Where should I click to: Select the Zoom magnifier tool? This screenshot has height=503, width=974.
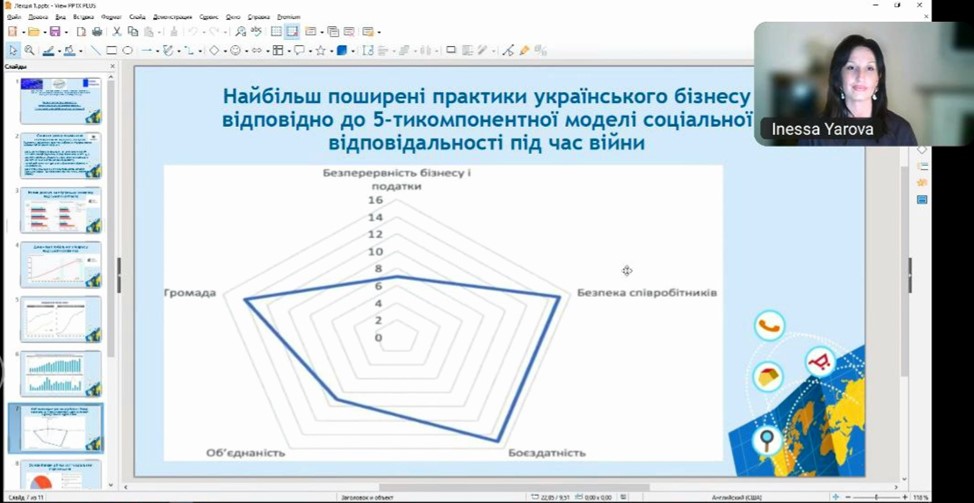coord(30,50)
